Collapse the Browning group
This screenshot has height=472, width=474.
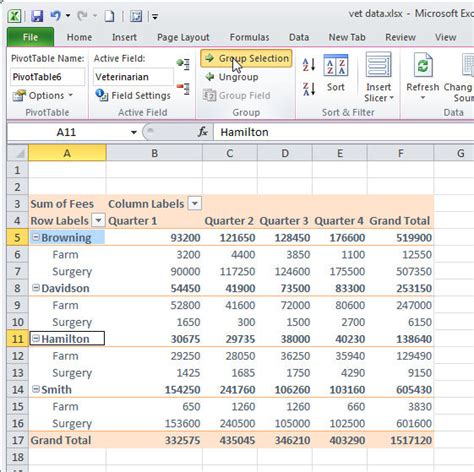(36, 237)
